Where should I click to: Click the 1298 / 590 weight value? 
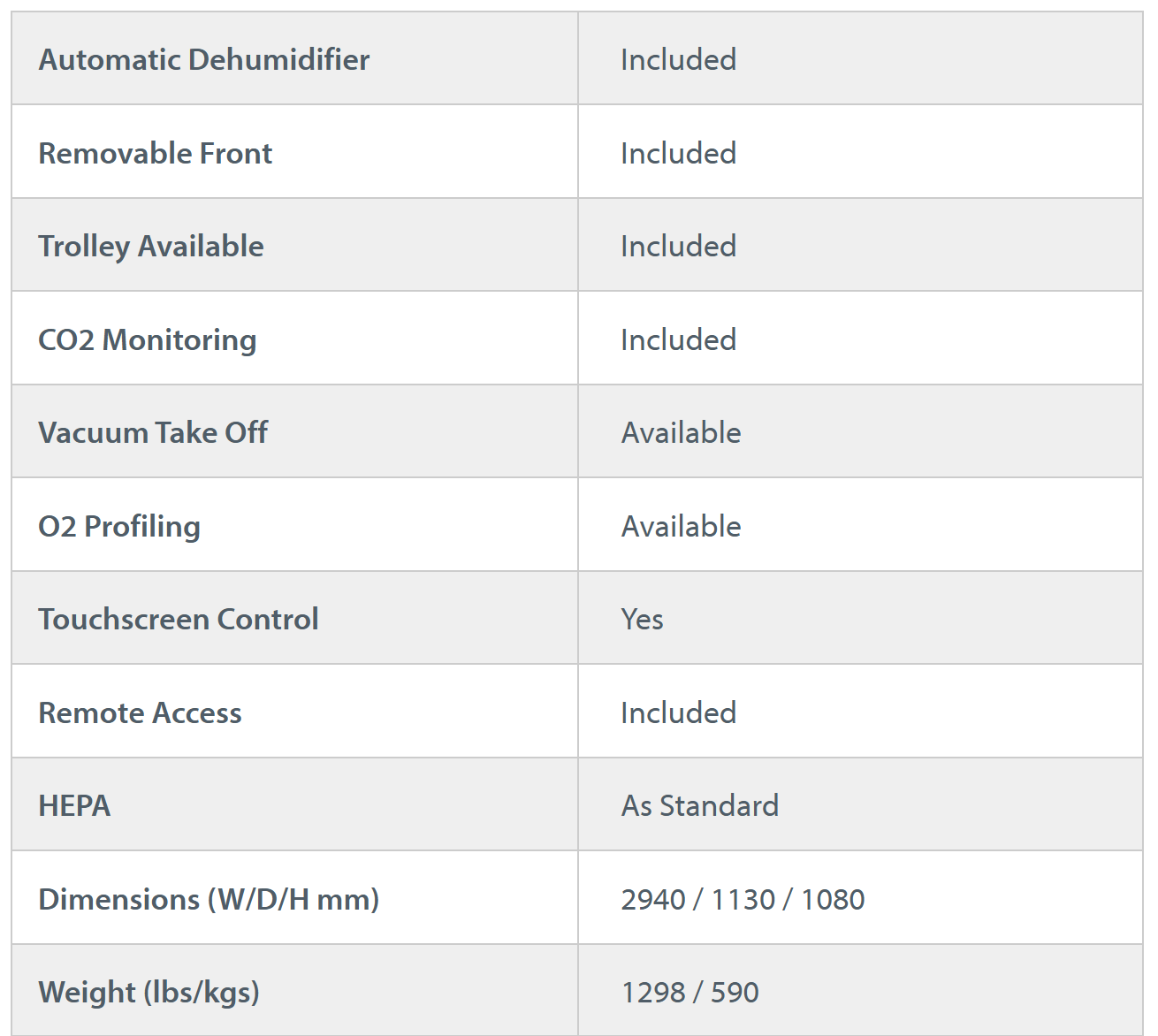[x=689, y=992]
